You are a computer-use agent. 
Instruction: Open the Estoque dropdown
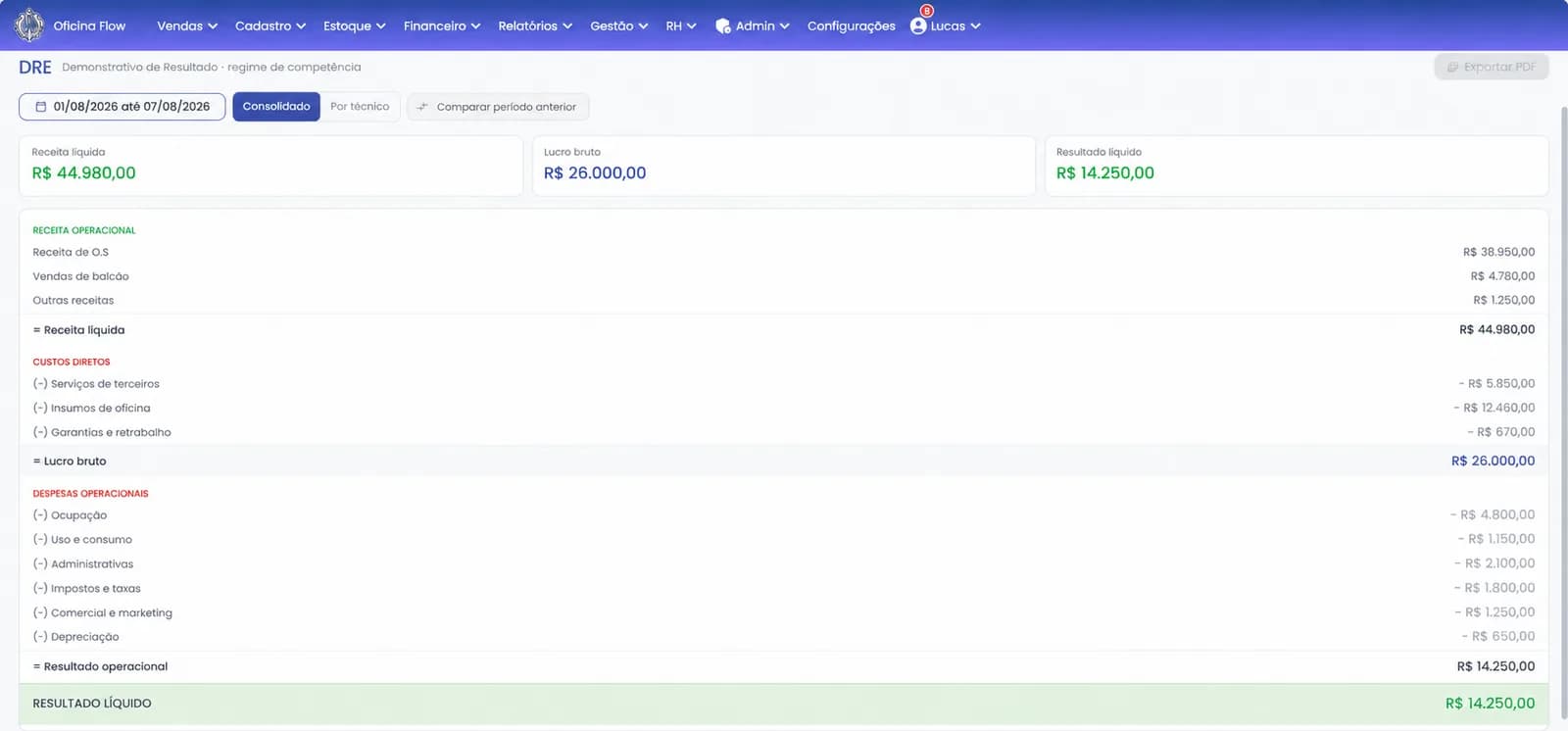[x=355, y=26]
